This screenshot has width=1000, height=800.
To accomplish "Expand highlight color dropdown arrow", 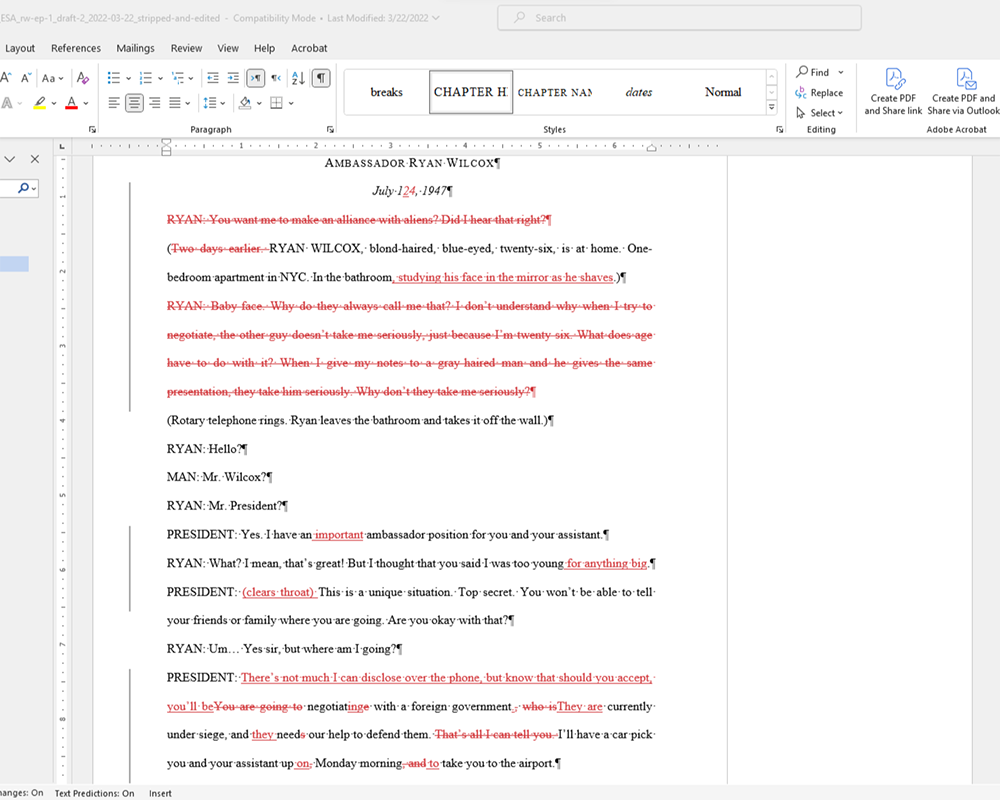I will coord(54,103).
